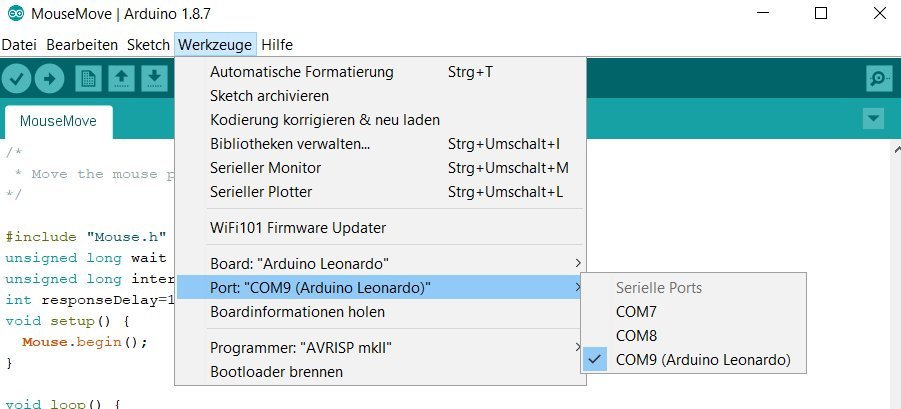This screenshot has width=901, height=409.
Task: Select the MouseMove sketch tab
Action: point(58,122)
